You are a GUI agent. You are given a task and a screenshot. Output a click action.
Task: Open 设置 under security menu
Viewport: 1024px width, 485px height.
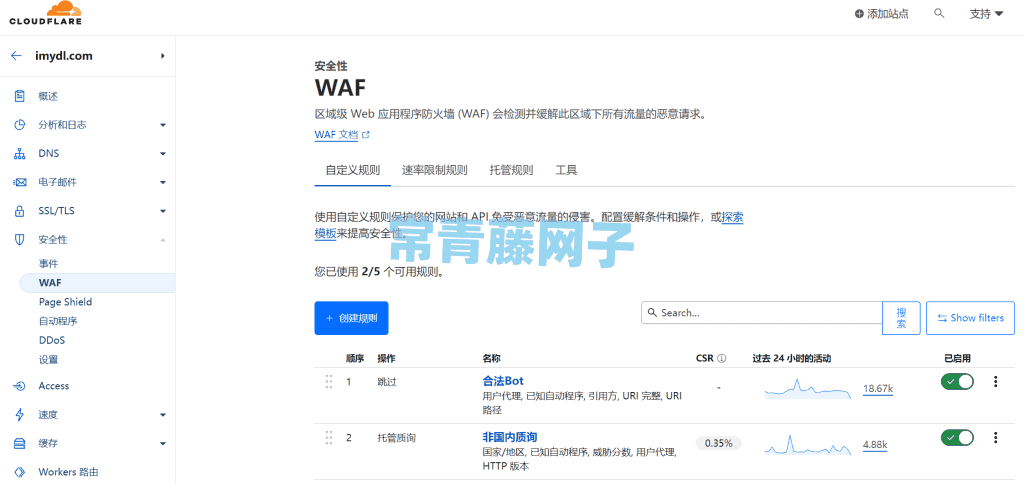(x=48, y=359)
